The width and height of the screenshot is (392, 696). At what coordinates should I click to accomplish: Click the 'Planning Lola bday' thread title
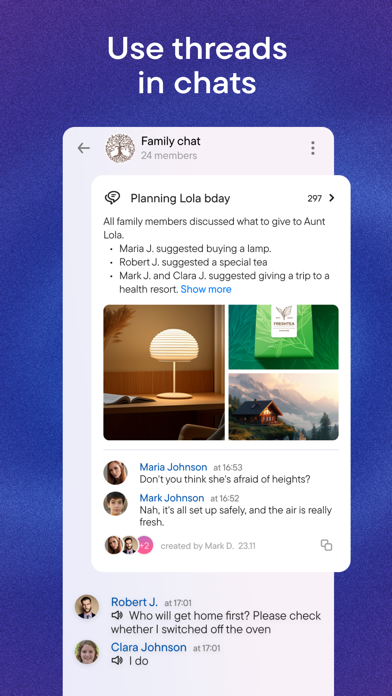tap(180, 198)
